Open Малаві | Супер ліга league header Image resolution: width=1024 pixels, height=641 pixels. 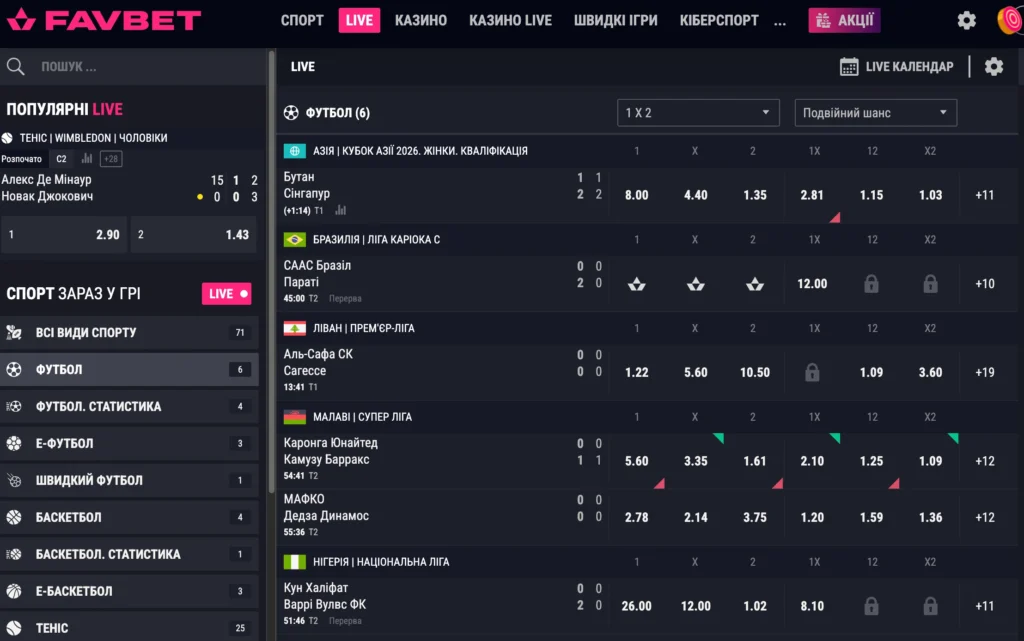362,416
